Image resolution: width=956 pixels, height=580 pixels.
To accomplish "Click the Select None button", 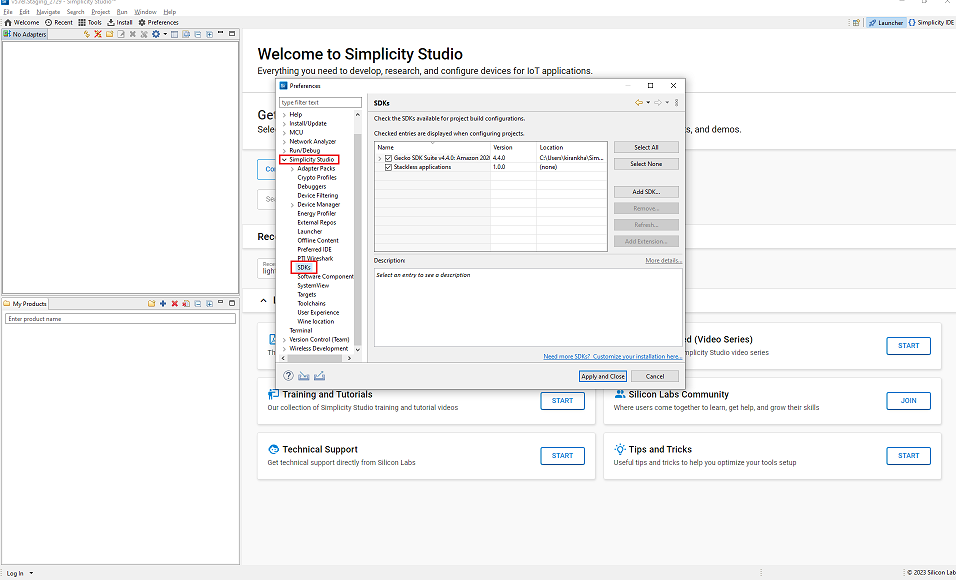I will tap(646, 164).
